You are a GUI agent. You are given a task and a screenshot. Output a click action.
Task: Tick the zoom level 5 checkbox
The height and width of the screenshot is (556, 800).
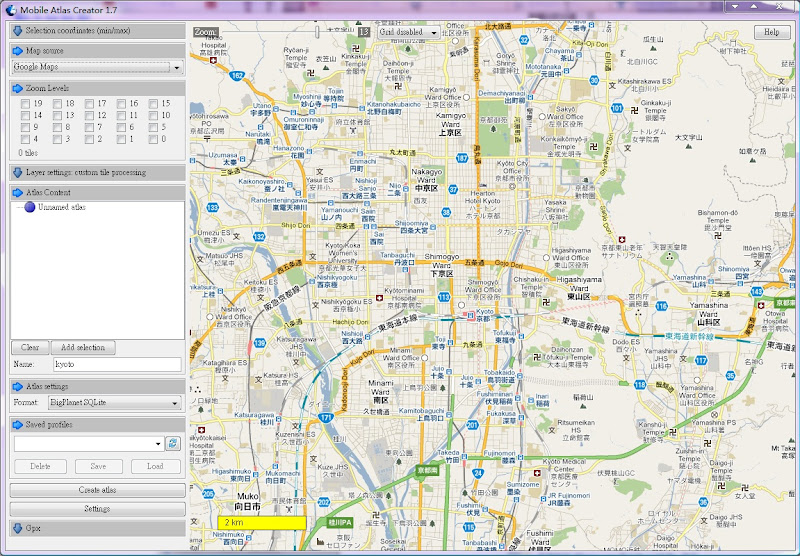(x=153, y=127)
